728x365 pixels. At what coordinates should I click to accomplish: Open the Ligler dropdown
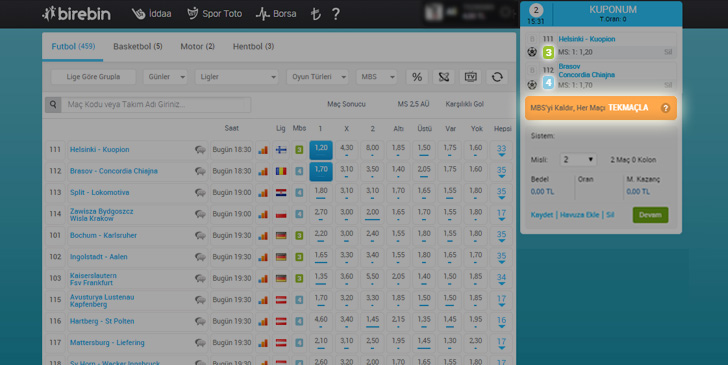click(x=237, y=77)
